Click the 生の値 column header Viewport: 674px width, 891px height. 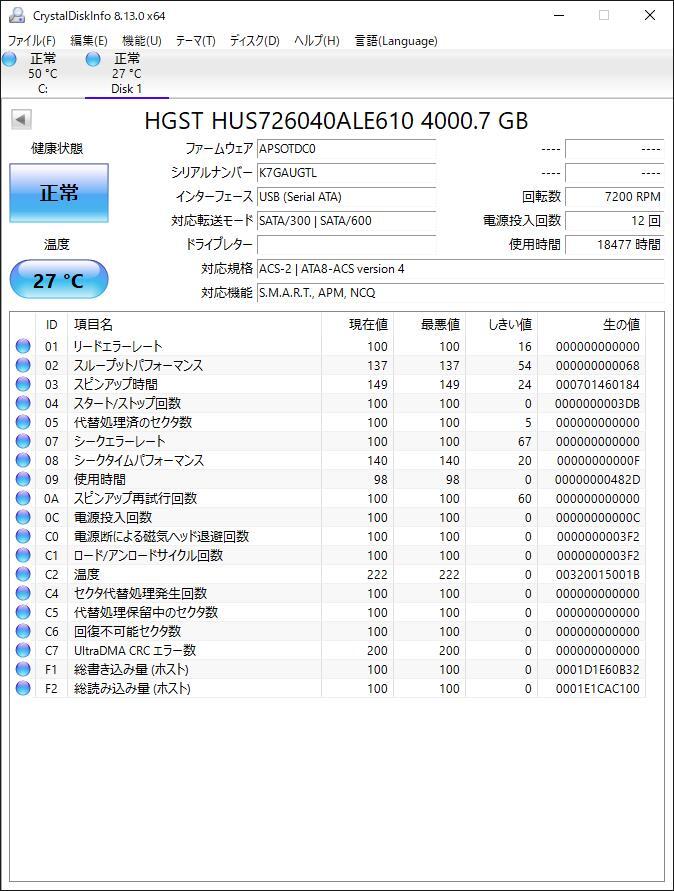(591, 324)
